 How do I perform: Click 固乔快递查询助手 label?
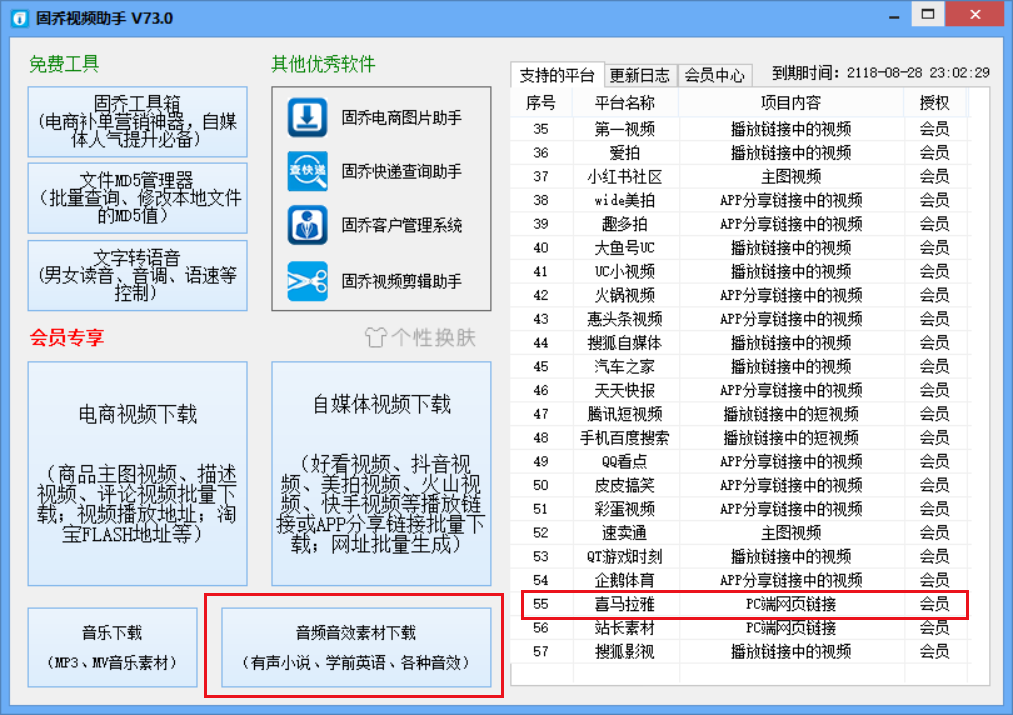(402, 171)
